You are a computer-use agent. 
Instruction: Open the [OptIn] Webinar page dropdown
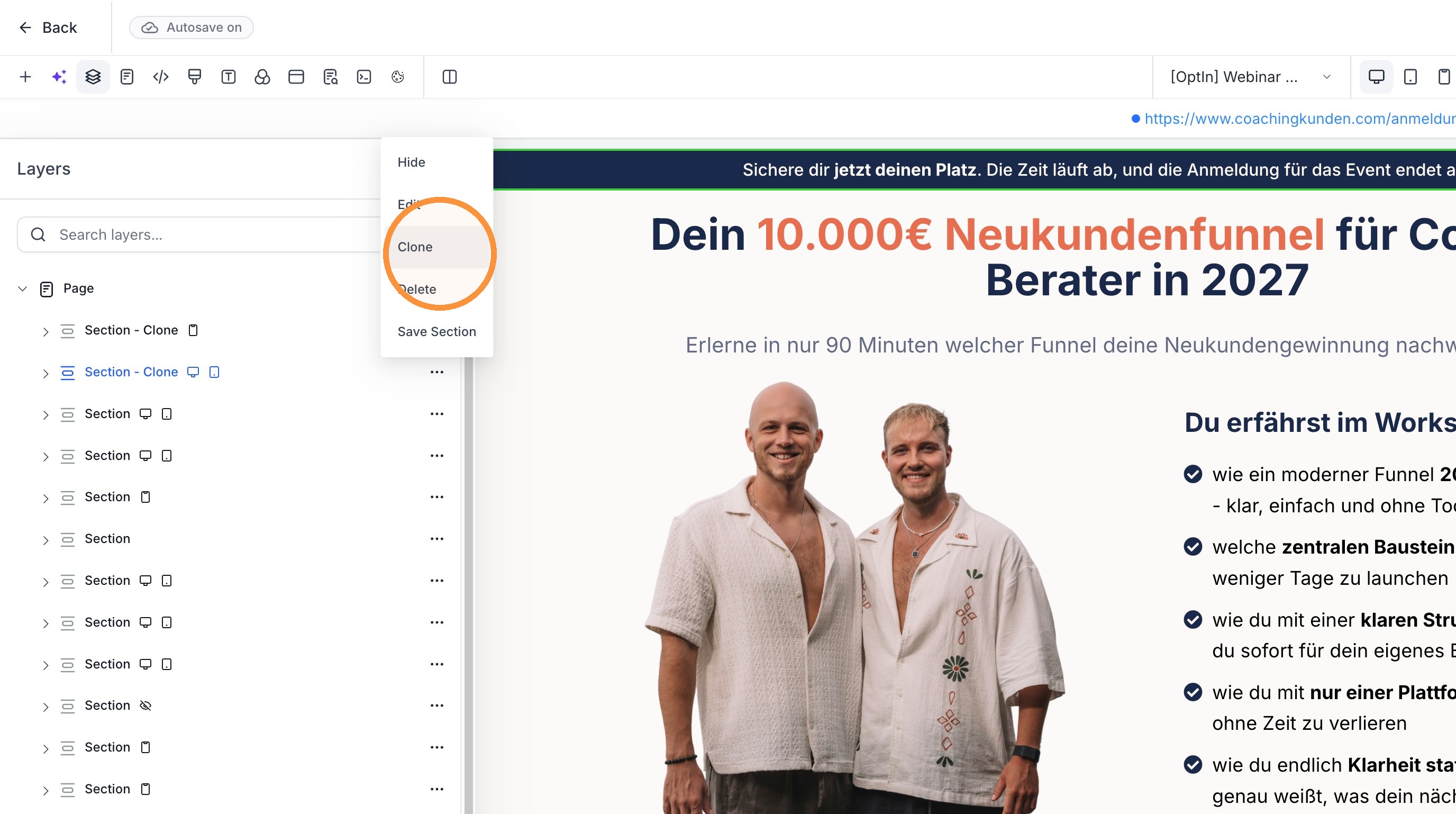click(x=1251, y=77)
